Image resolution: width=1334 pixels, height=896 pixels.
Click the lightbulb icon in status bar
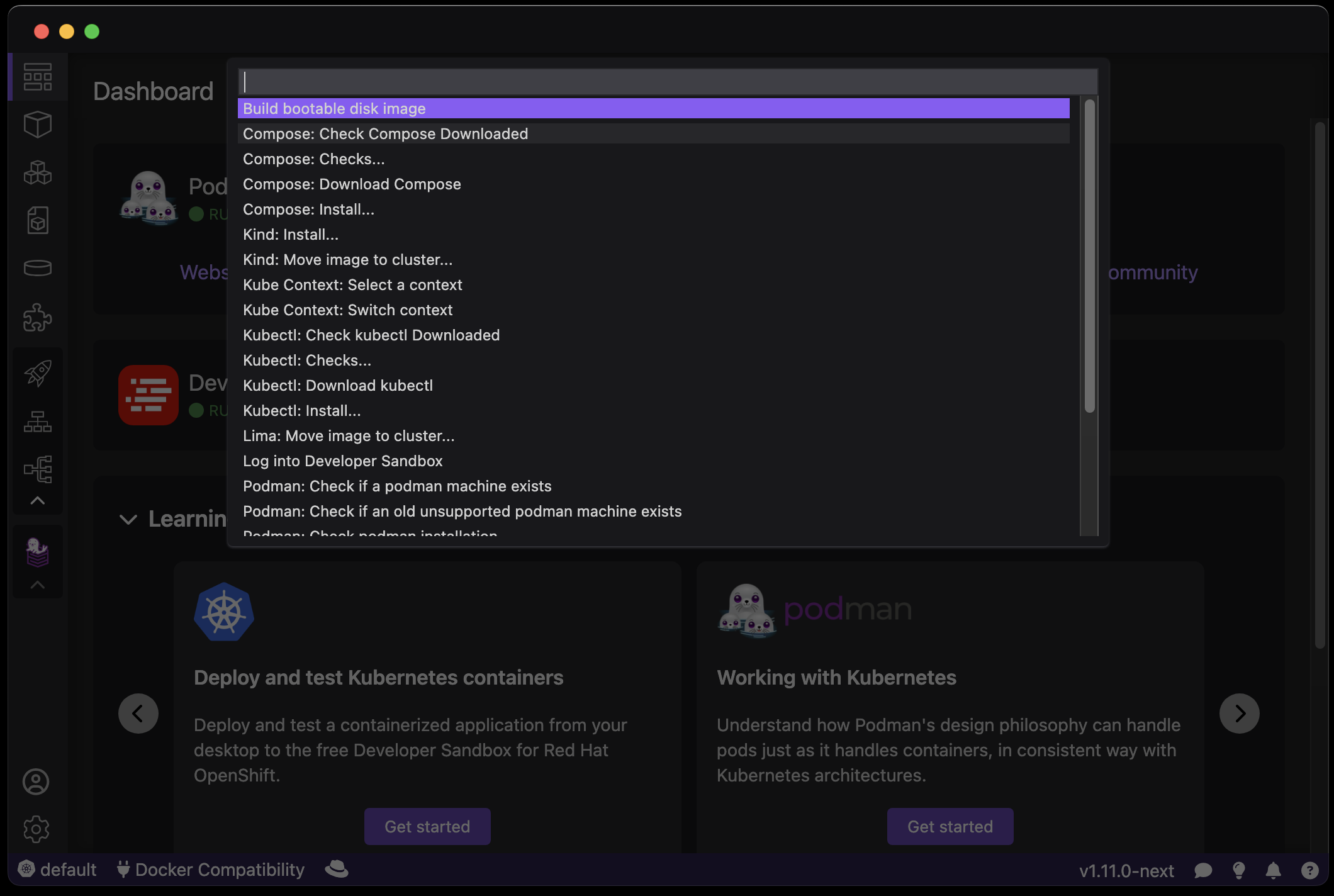(1238, 870)
